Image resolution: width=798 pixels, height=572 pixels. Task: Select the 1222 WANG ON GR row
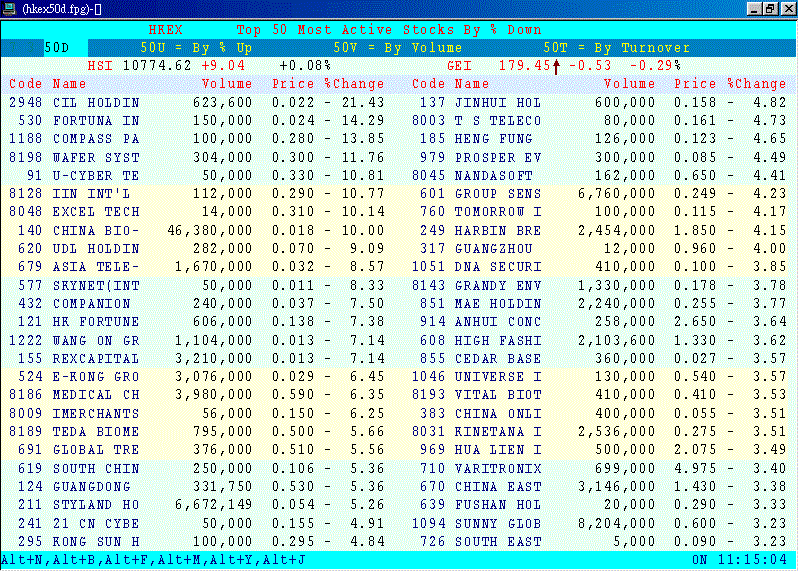(196, 340)
